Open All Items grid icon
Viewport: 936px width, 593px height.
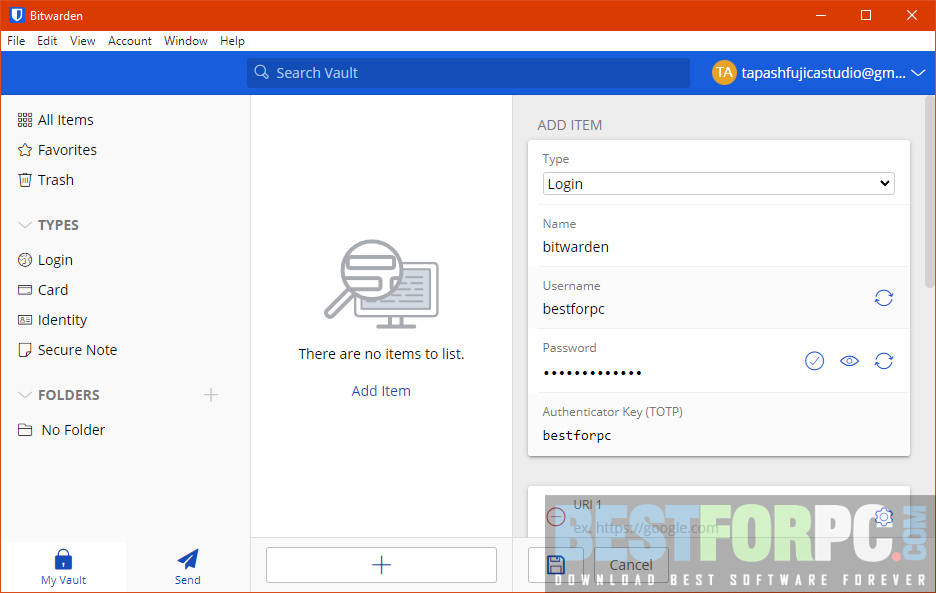[24, 120]
